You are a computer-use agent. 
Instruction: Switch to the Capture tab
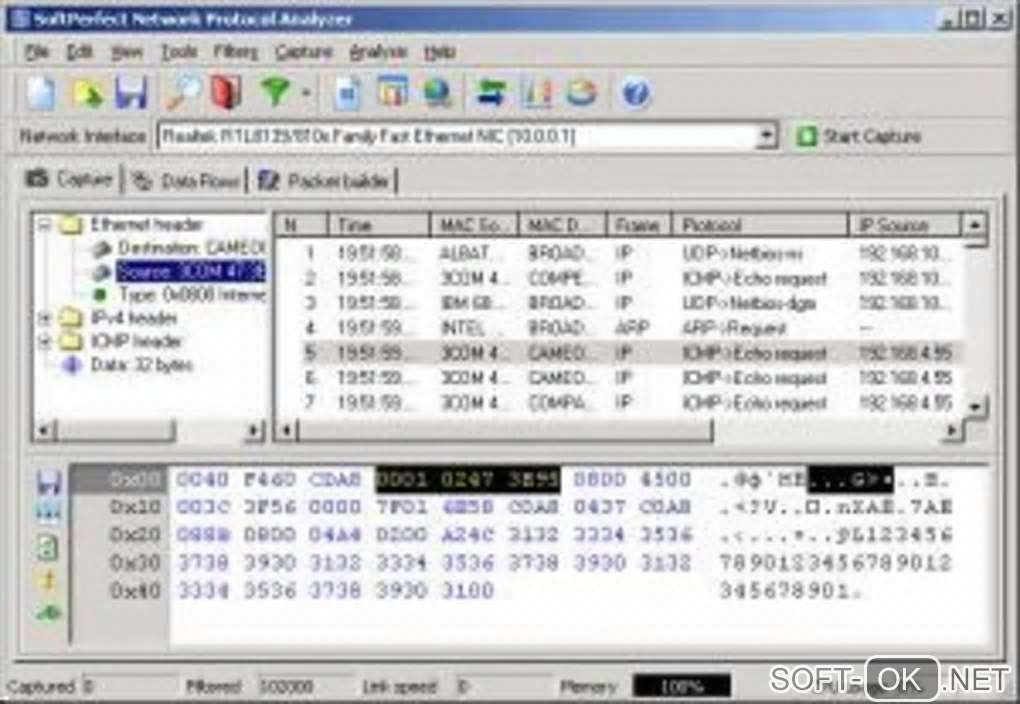point(69,179)
